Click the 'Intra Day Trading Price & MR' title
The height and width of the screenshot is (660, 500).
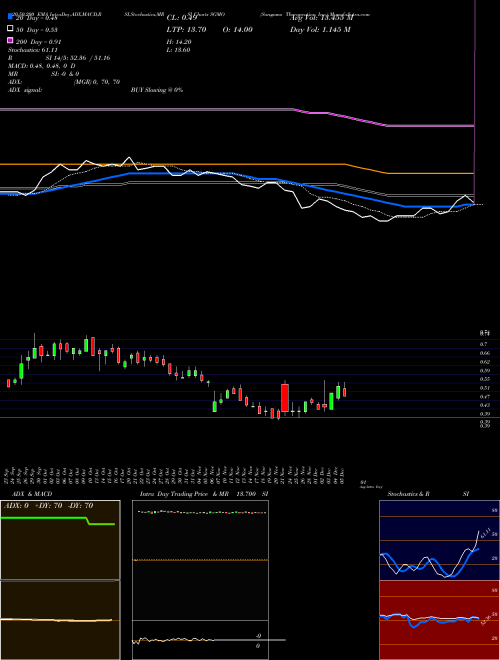point(184,494)
